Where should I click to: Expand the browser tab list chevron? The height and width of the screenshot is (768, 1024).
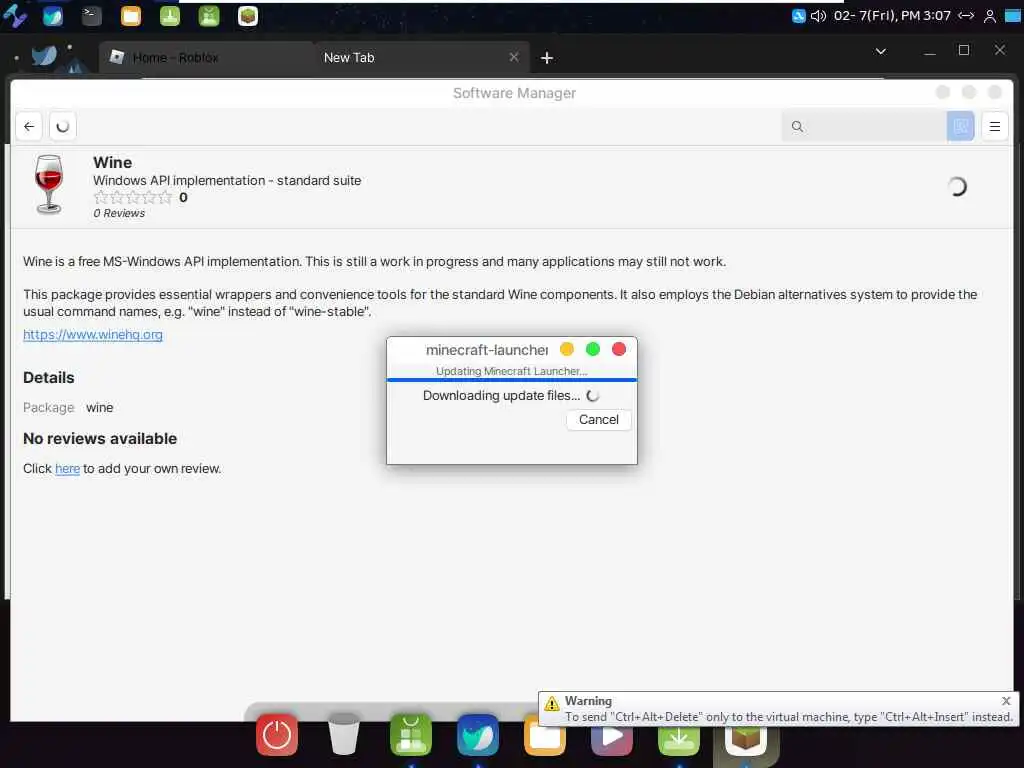[880, 51]
